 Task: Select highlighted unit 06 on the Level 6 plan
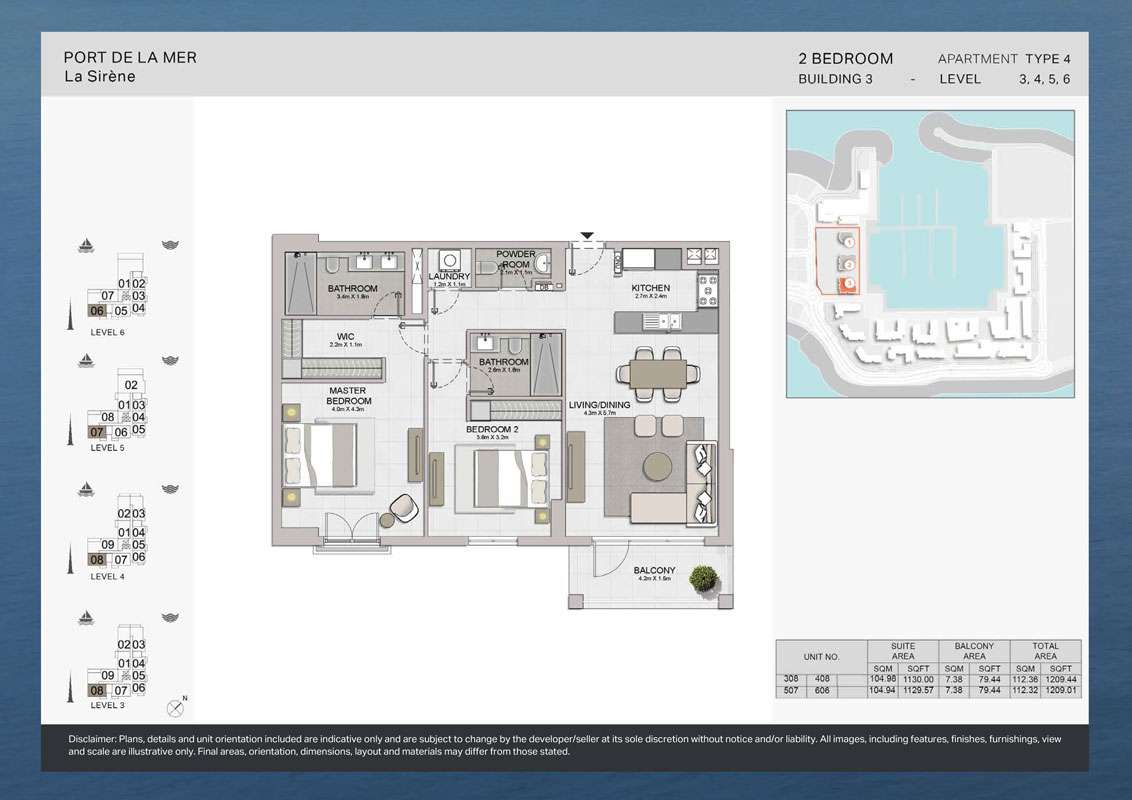[x=98, y=311]
